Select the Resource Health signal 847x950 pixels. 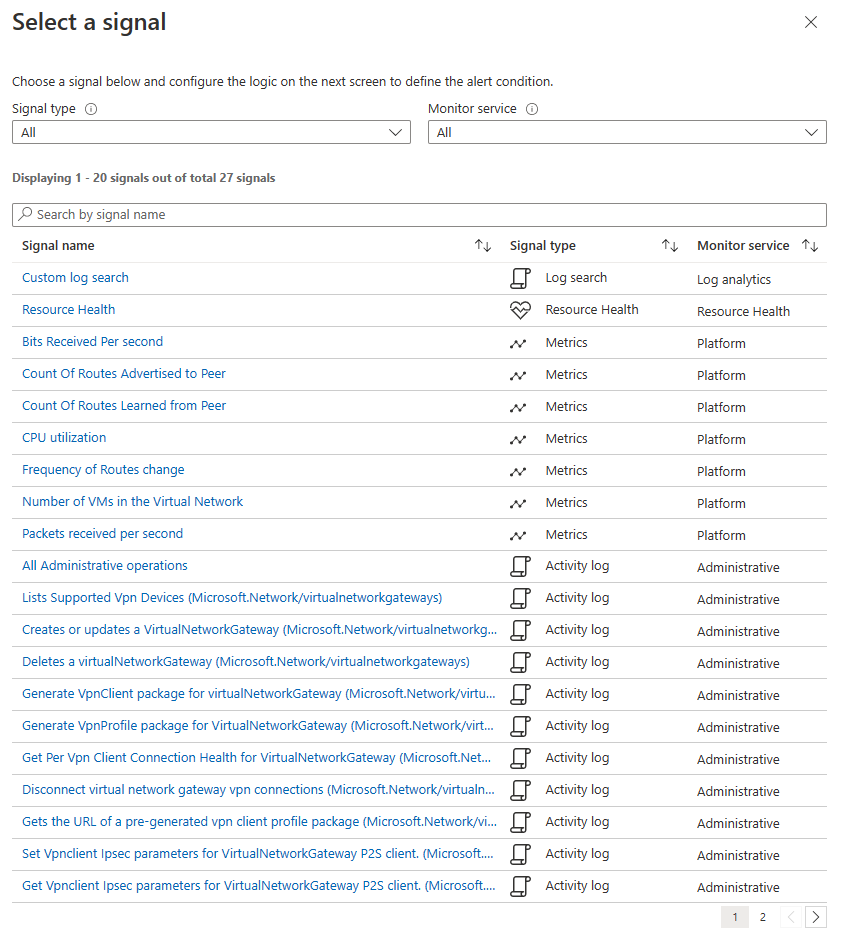click(x=68, y=309)
